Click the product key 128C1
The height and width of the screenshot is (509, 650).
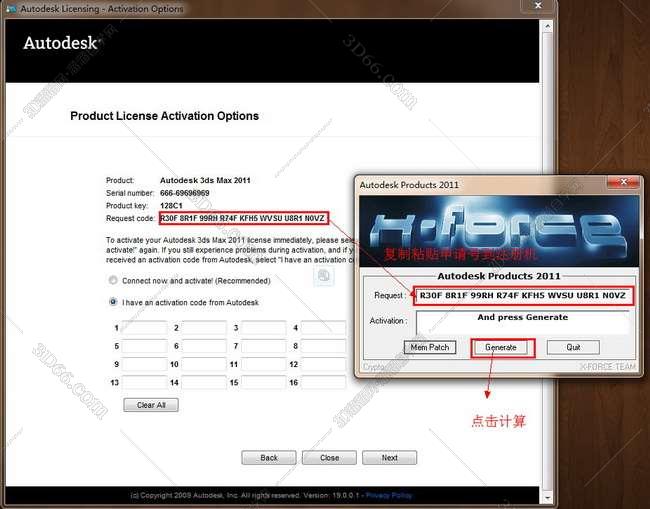point(171,206)
